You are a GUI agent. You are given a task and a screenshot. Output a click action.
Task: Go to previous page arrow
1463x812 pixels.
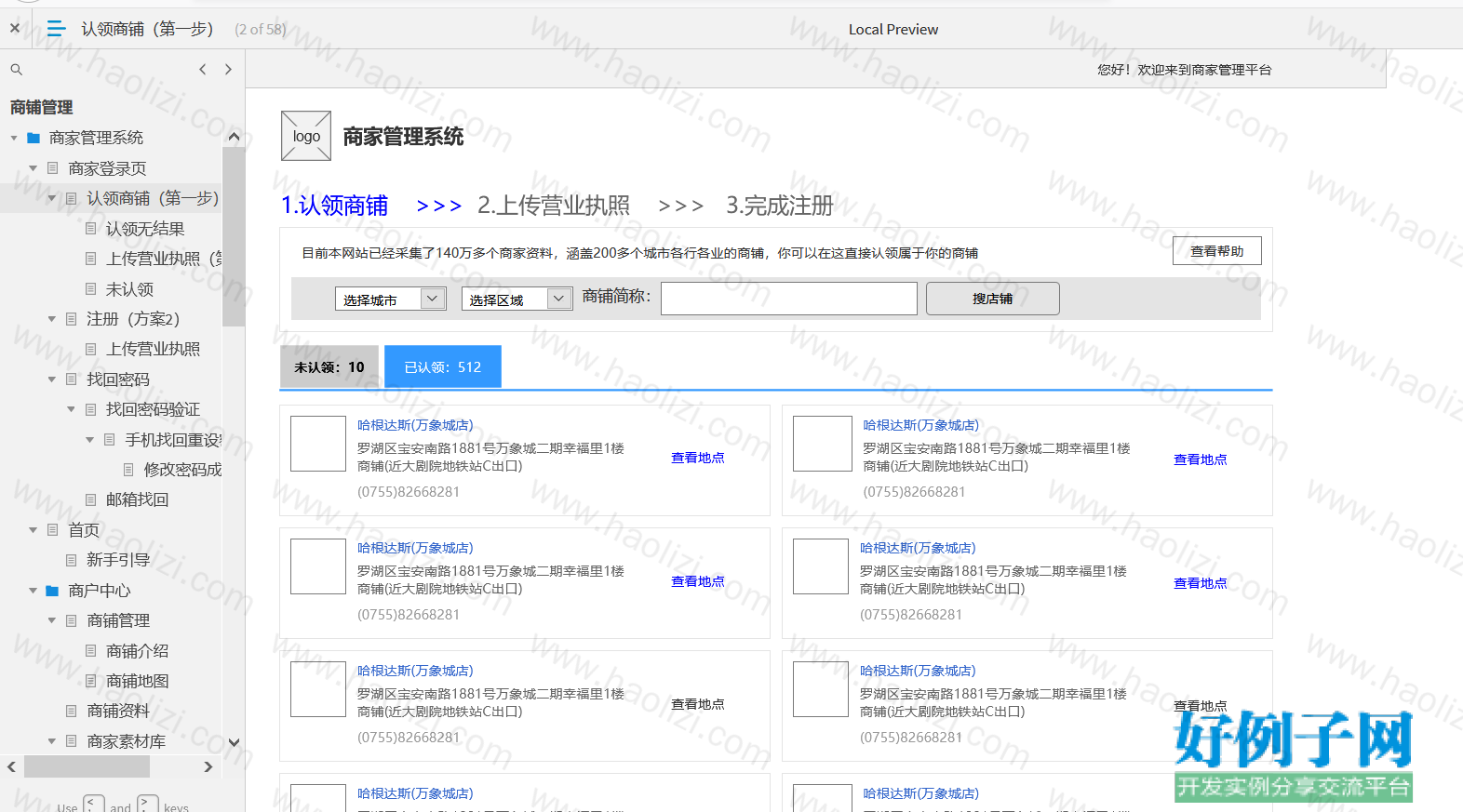(x=203, y=70)
